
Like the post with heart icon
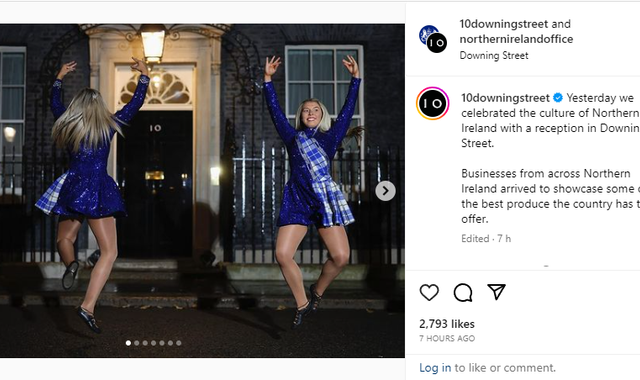[x=429, y=292]
